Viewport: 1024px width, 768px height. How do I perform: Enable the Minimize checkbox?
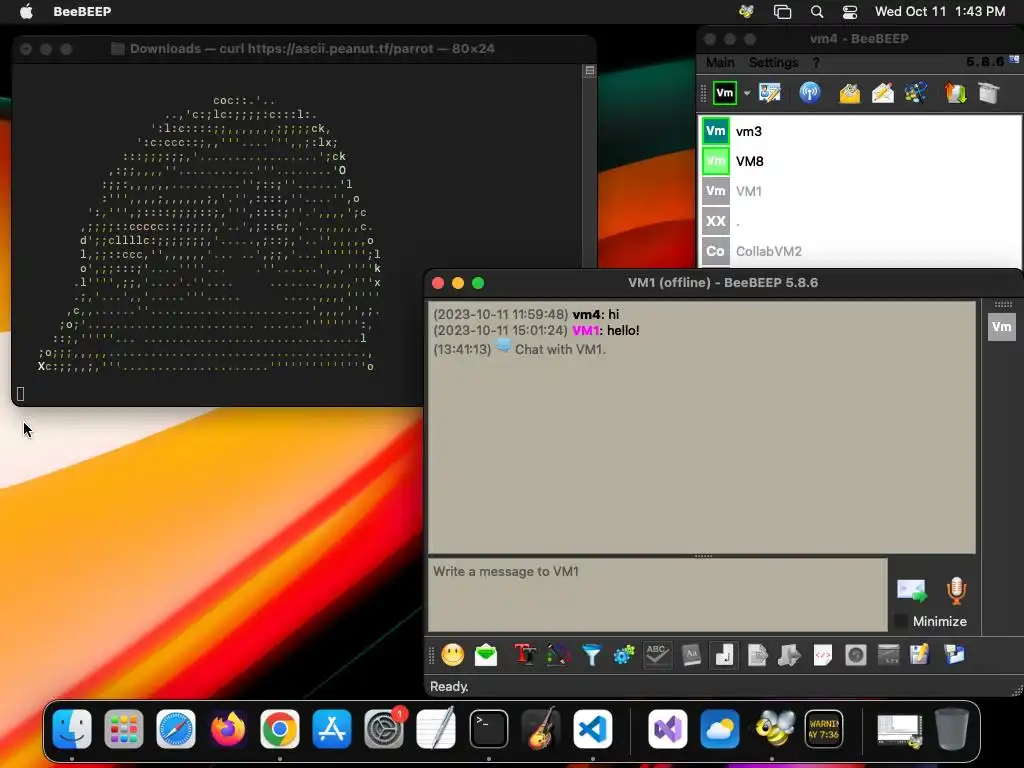(x=901, y=621)
